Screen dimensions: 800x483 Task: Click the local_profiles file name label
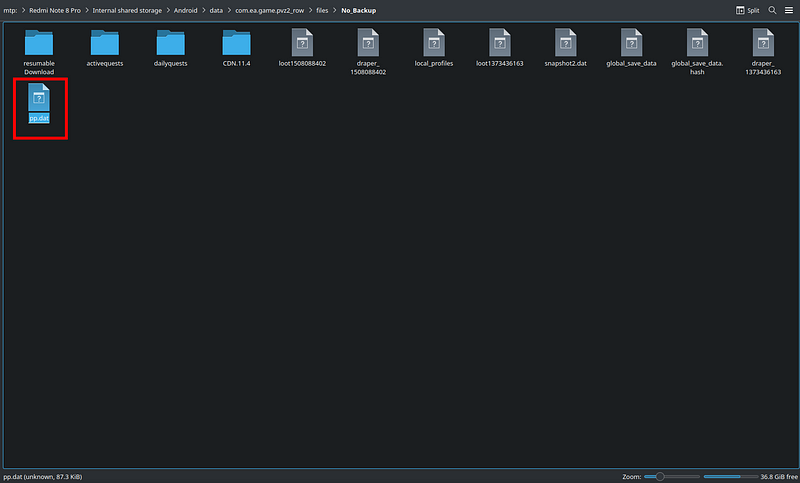(x=434, y=63)
